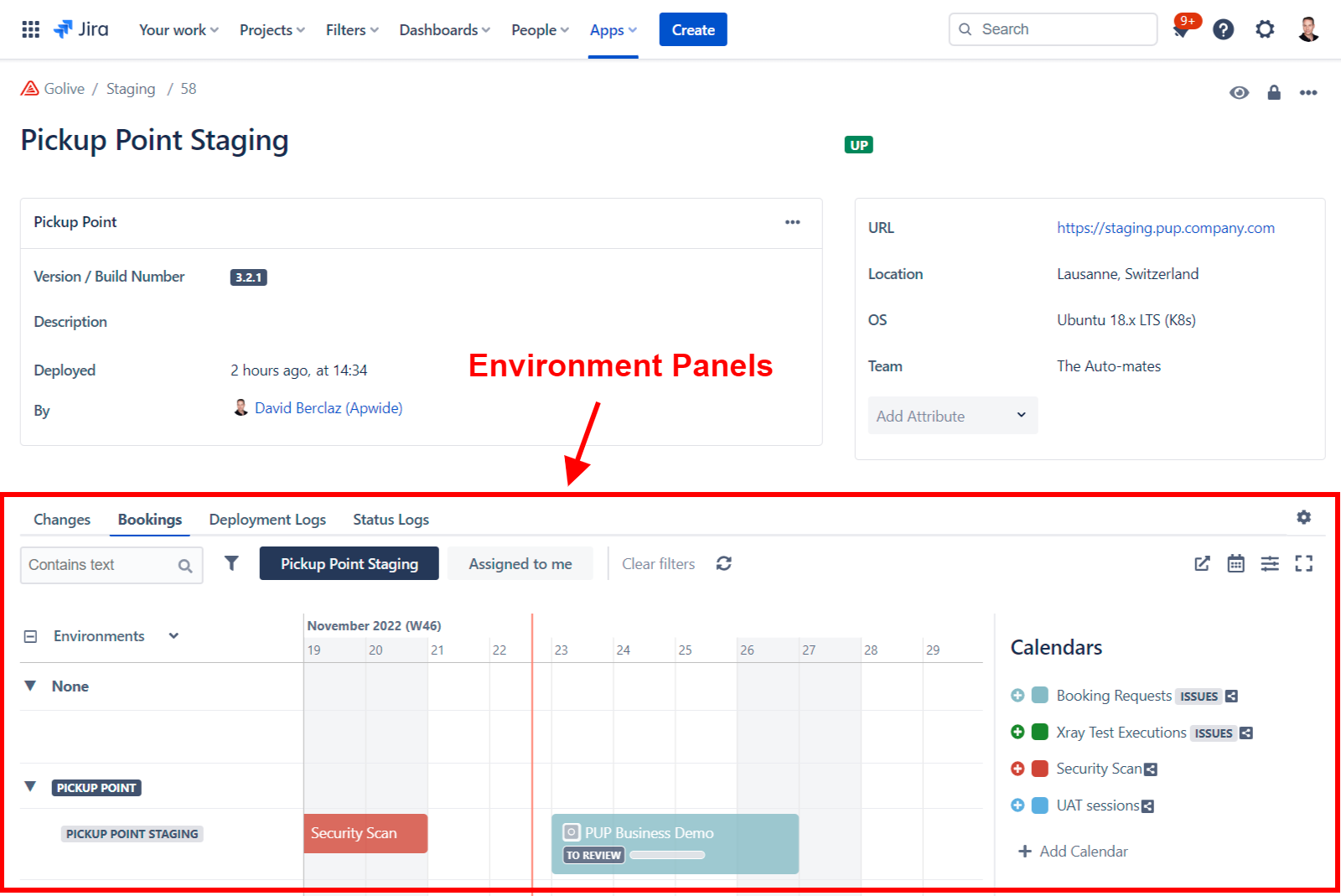Collapse the PICKUP POINT group
Viewport: 1341px width, 896px height.
click(x=30, y=787)
